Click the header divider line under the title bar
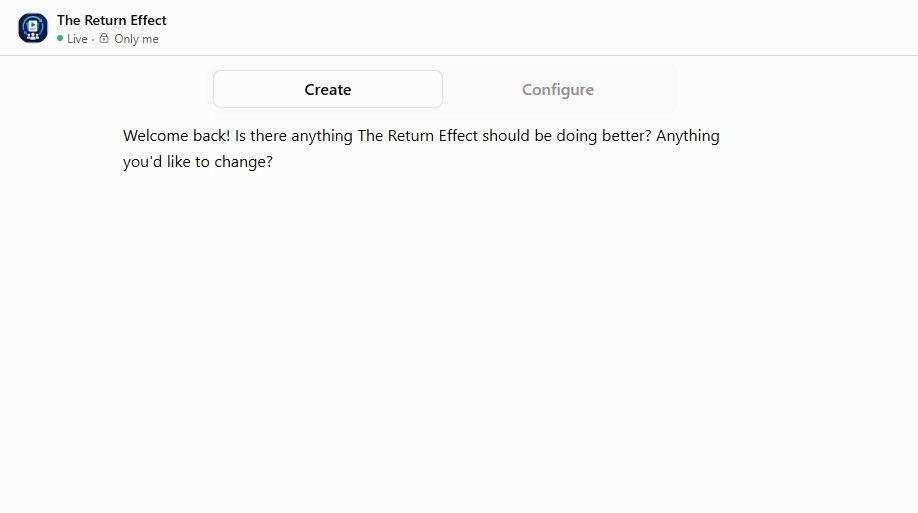This screenshot has width=918, height=513. (459, 56)
